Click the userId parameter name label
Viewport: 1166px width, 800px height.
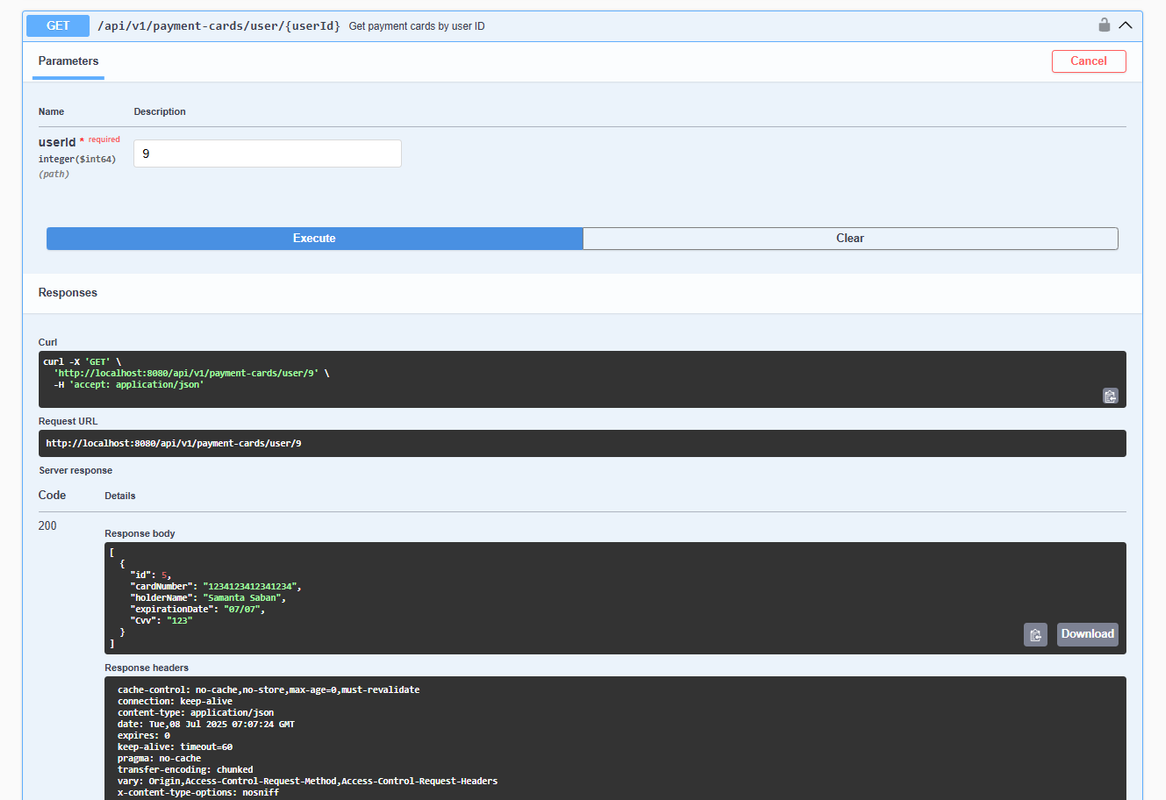(57, 142)
